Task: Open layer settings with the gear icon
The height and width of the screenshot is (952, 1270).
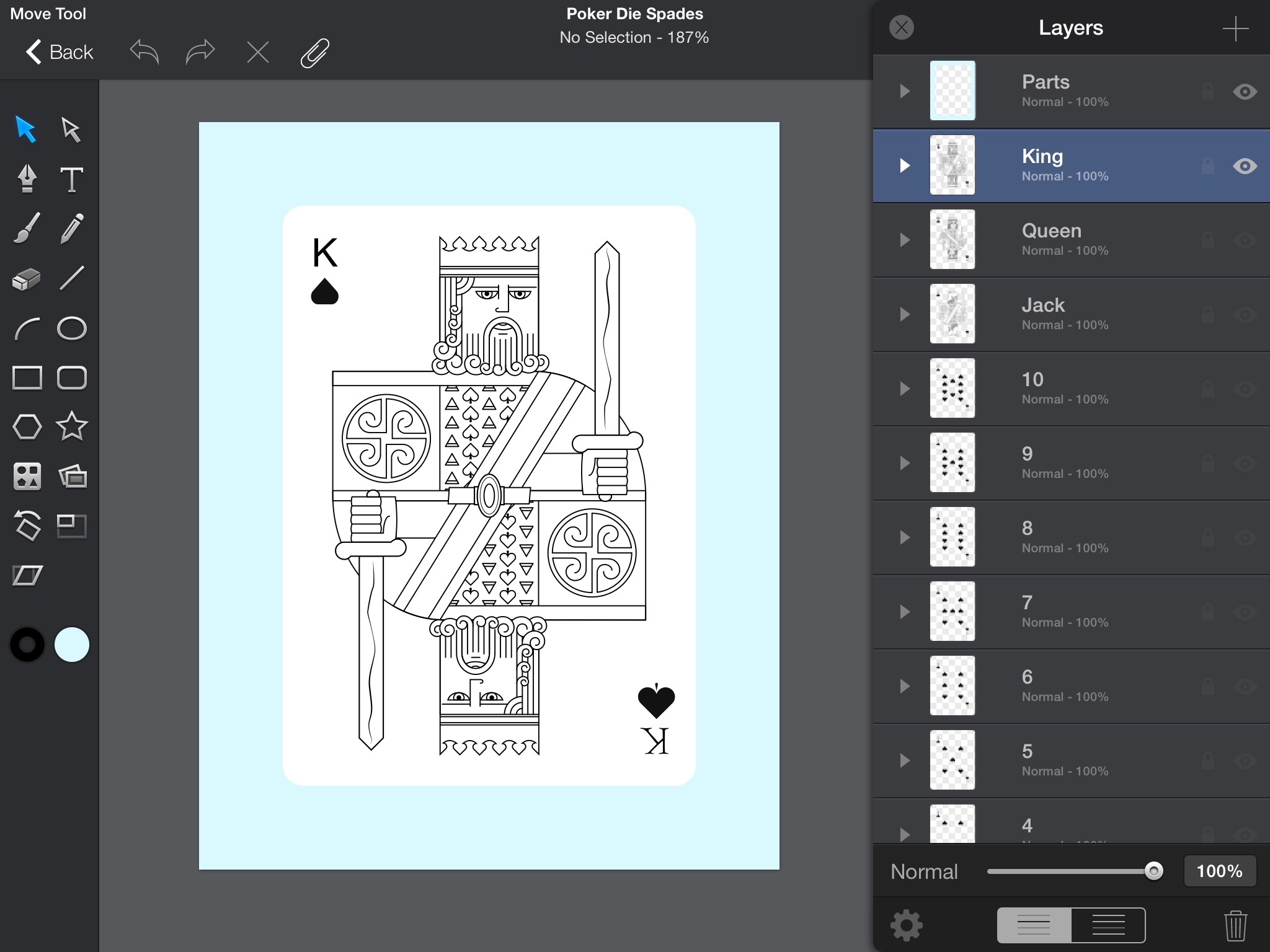Action: pyautogui.click(x=905, y=925)
